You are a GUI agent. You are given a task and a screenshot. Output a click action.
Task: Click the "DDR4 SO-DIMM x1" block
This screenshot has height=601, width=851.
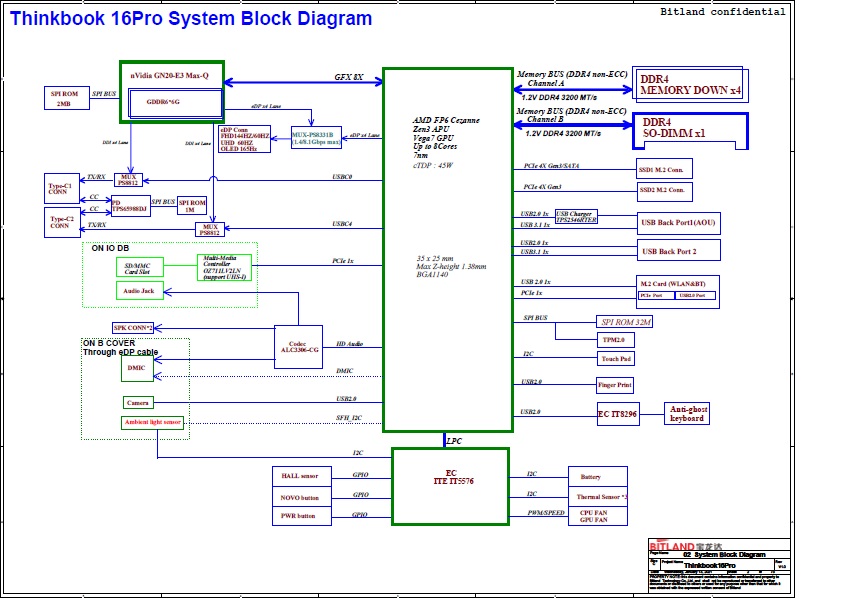click(690, 131)
